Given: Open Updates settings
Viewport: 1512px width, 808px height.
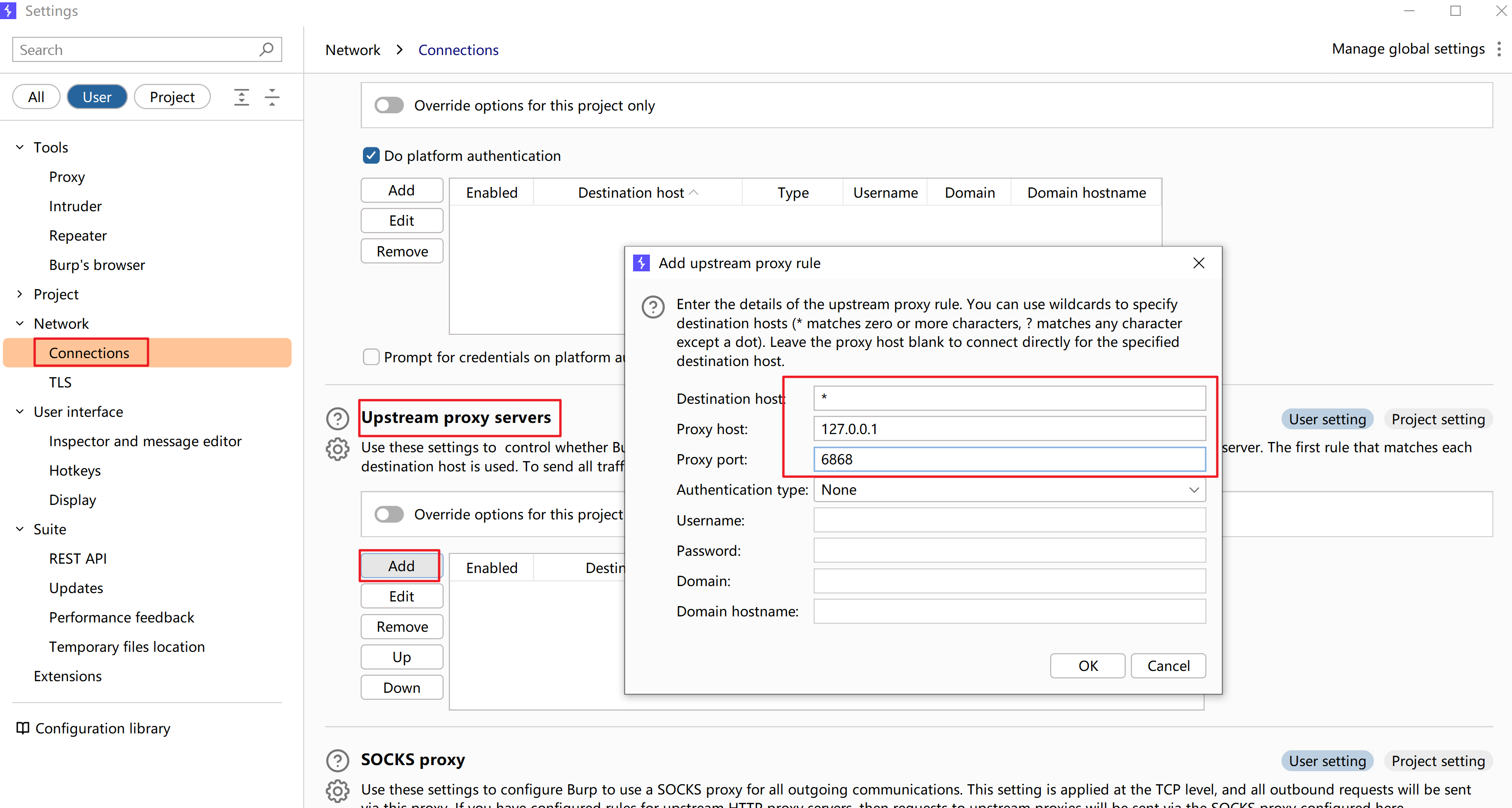Looking at the screenshot, I should [76, 587].
